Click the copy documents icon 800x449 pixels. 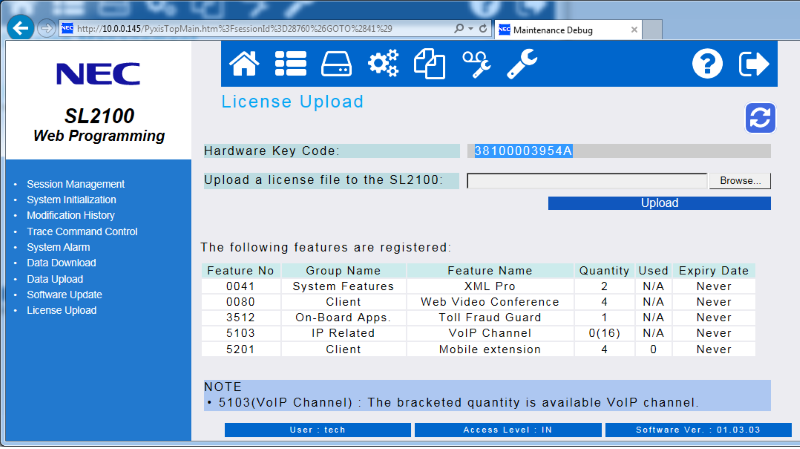pyautogui.click(x=429, y=64)
